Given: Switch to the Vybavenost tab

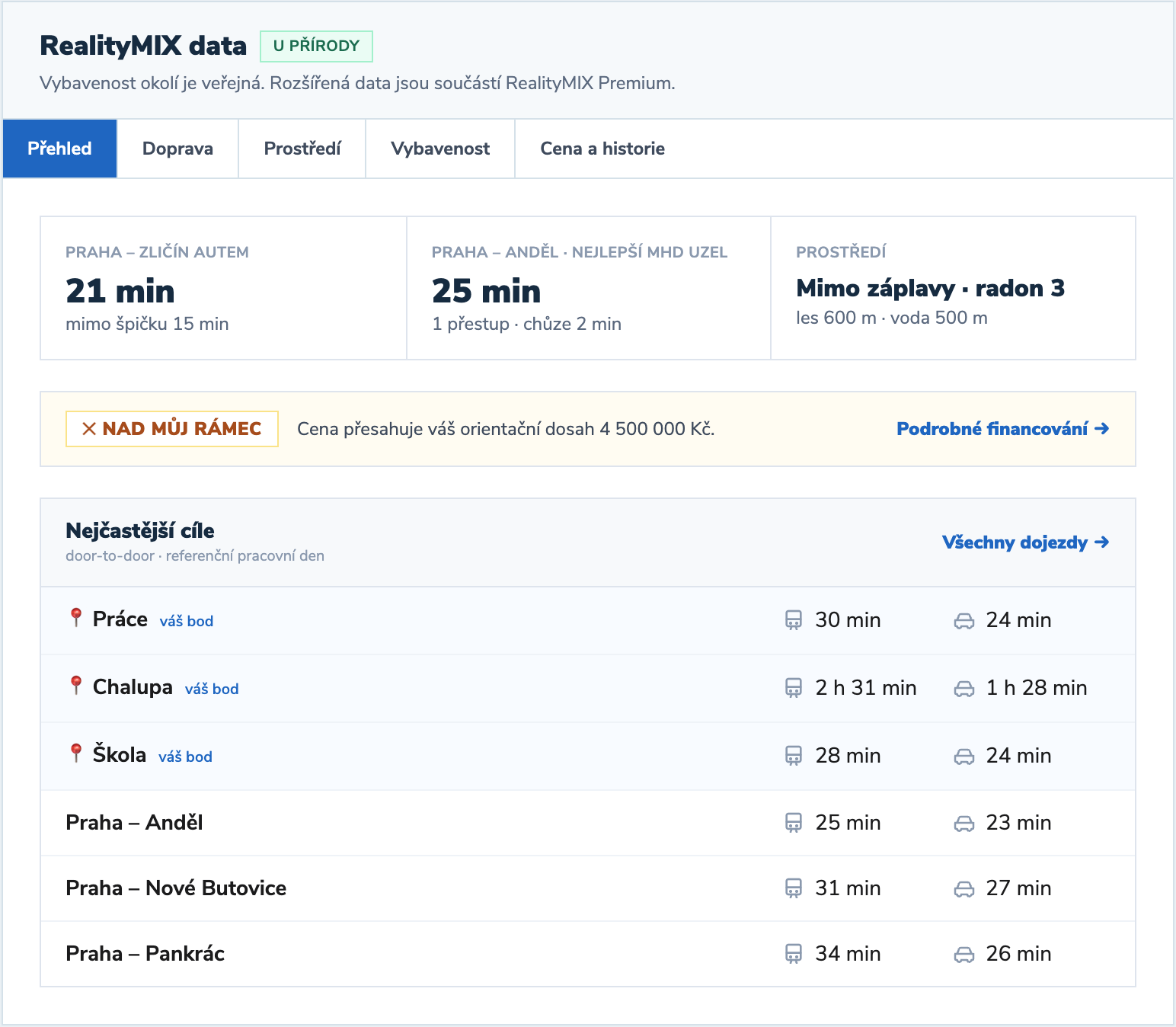Looking at the screenshot, I should (440, 149).
